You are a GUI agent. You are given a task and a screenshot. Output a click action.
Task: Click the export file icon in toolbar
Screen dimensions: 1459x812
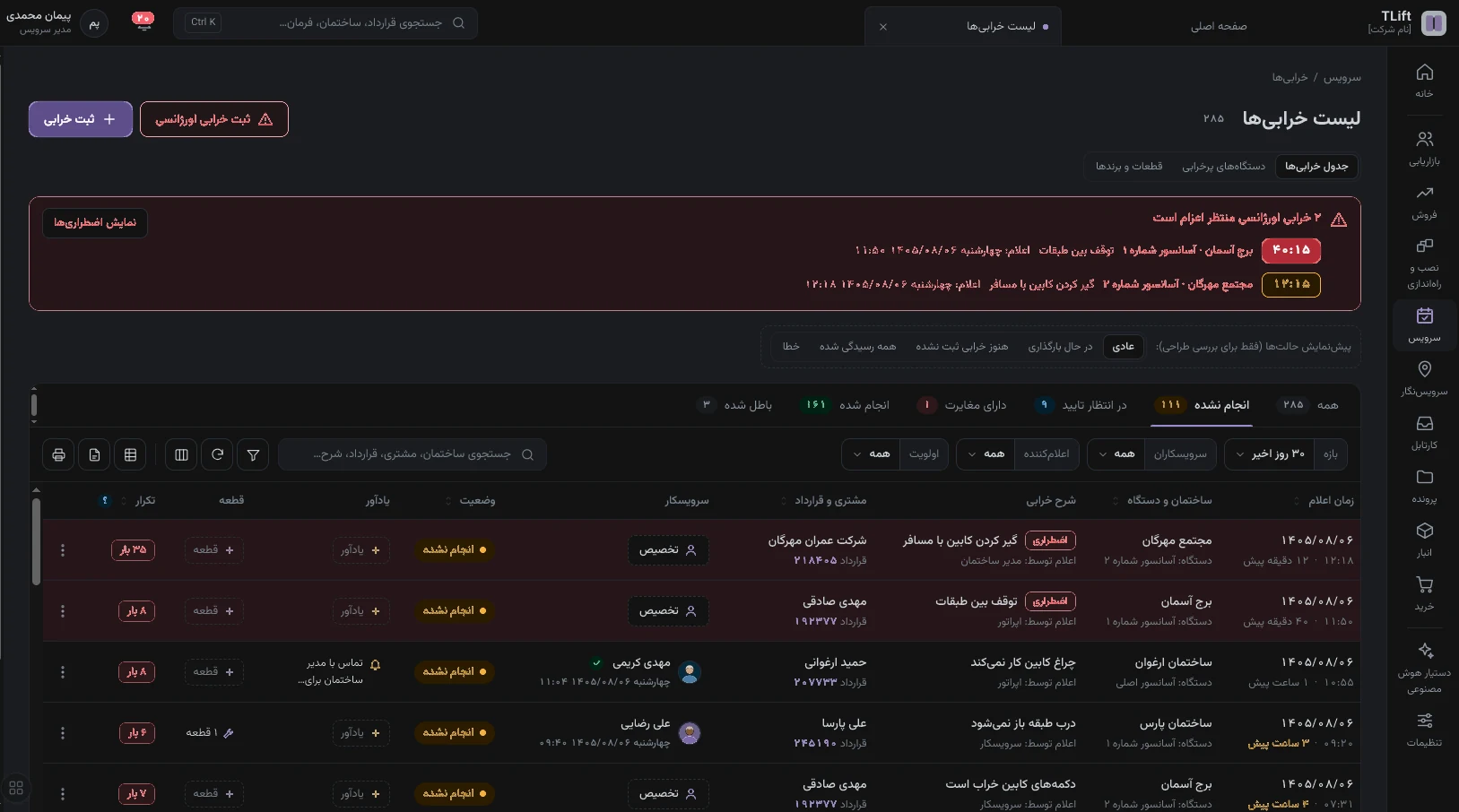(94, 454)
